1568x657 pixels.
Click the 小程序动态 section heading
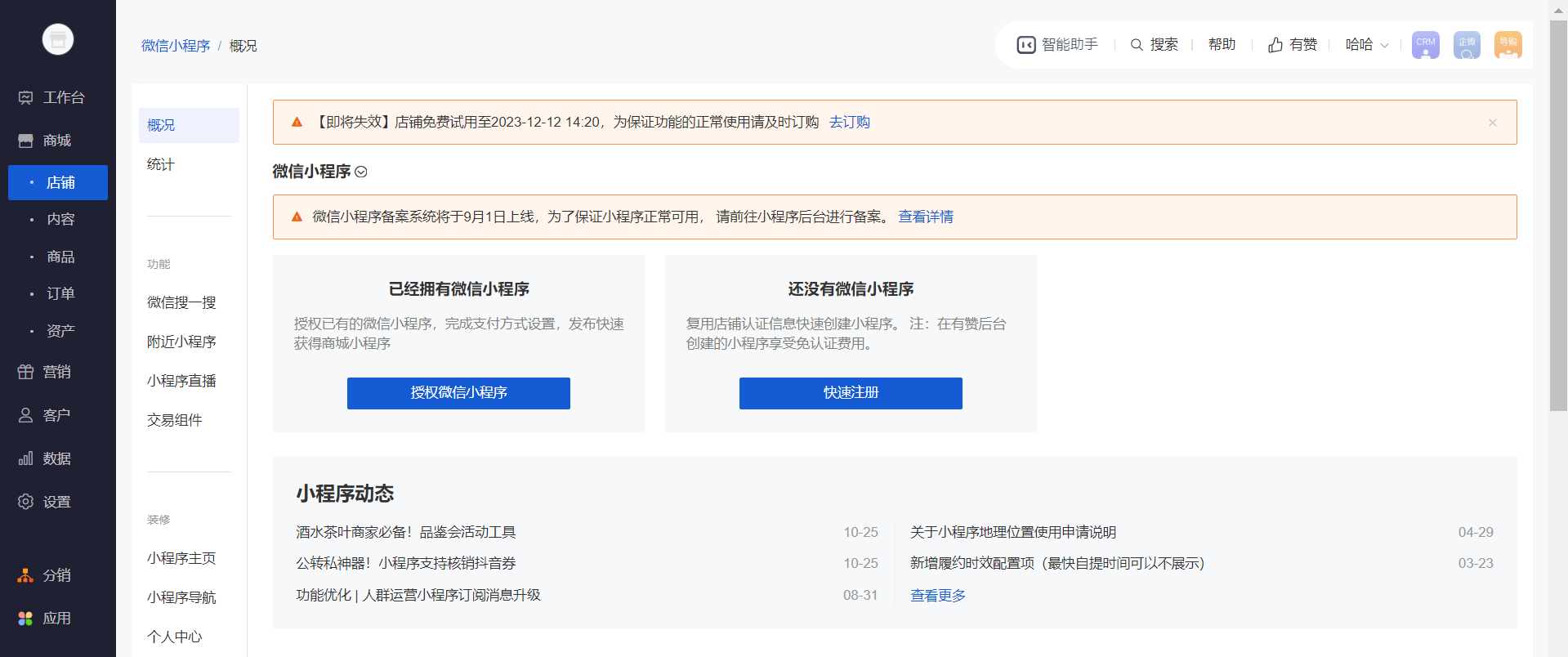(345, 494)
